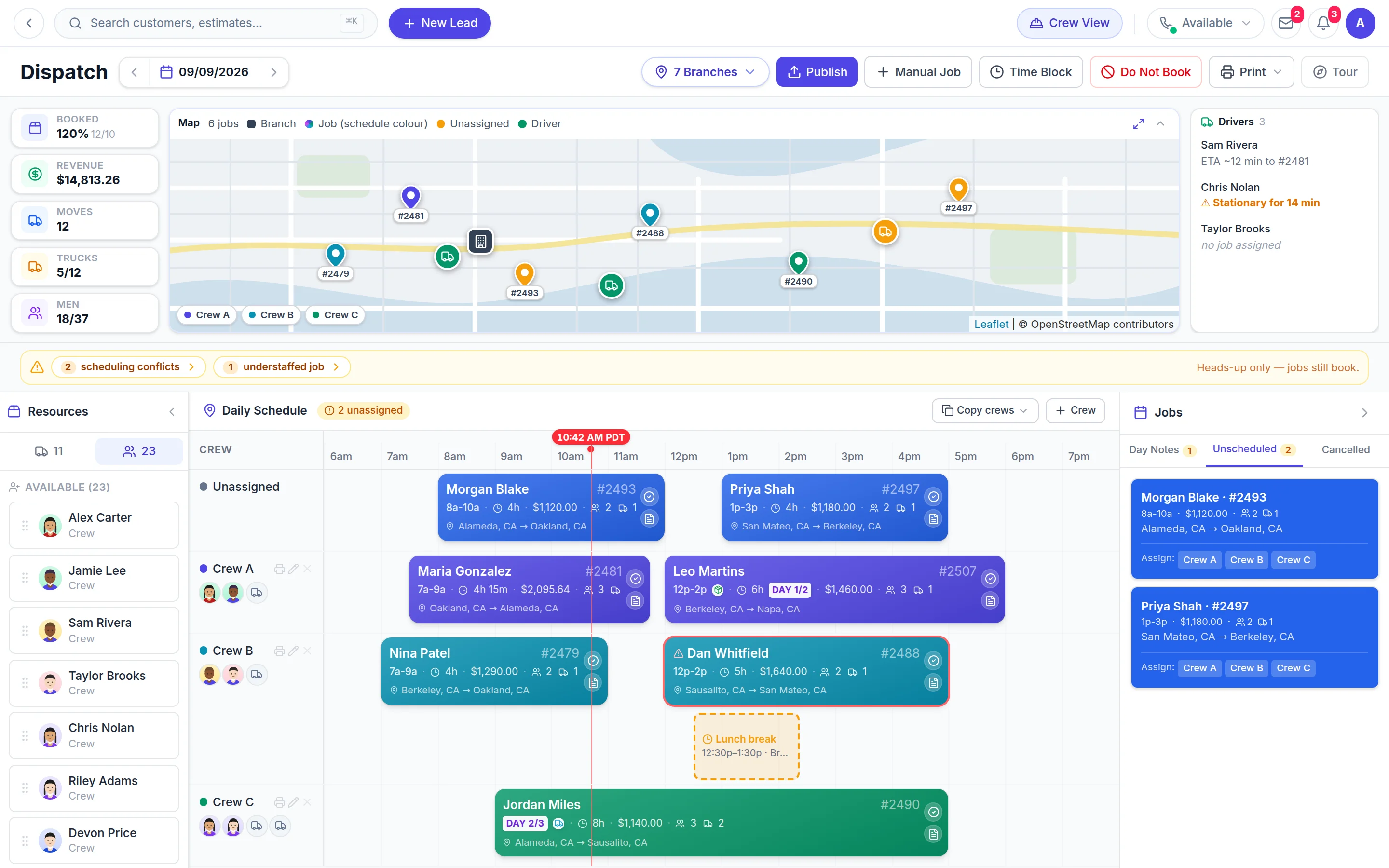Click the #2481 map pin
Image resolution: width=1389 pixels, height=868 pixels.
410,198
